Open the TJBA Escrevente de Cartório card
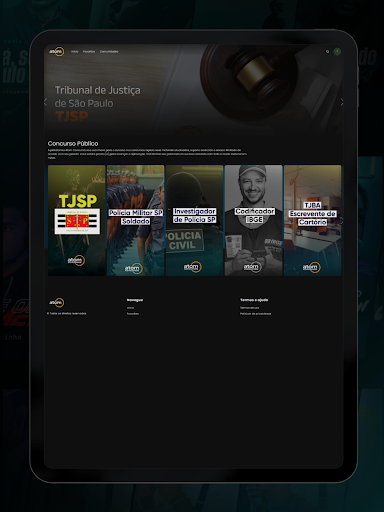The image size is (384, 512). tap(312, 220)
